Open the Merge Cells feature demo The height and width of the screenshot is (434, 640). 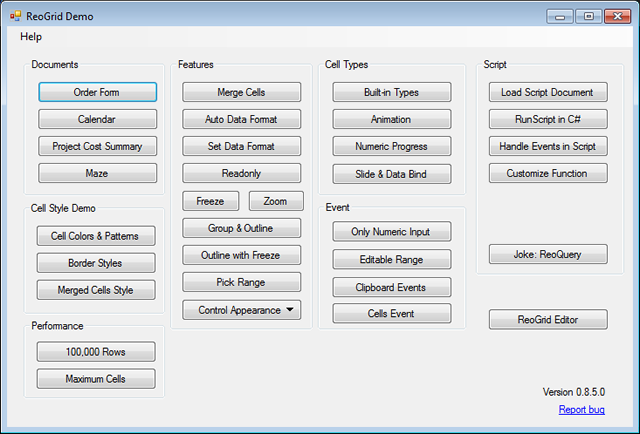[x=242, y=92]
